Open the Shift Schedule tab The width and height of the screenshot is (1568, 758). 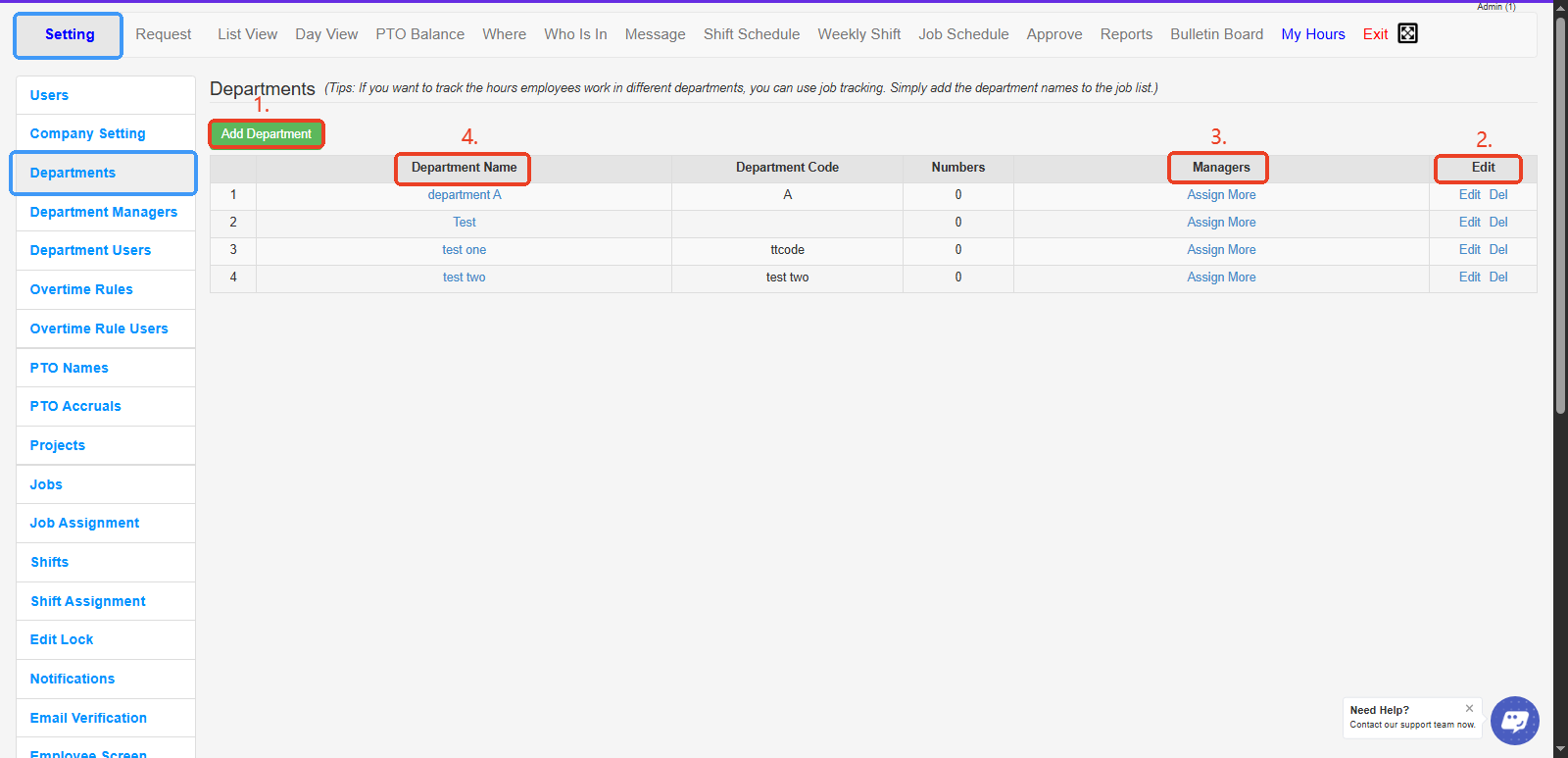pyautogui.click(x=751, y=34)
